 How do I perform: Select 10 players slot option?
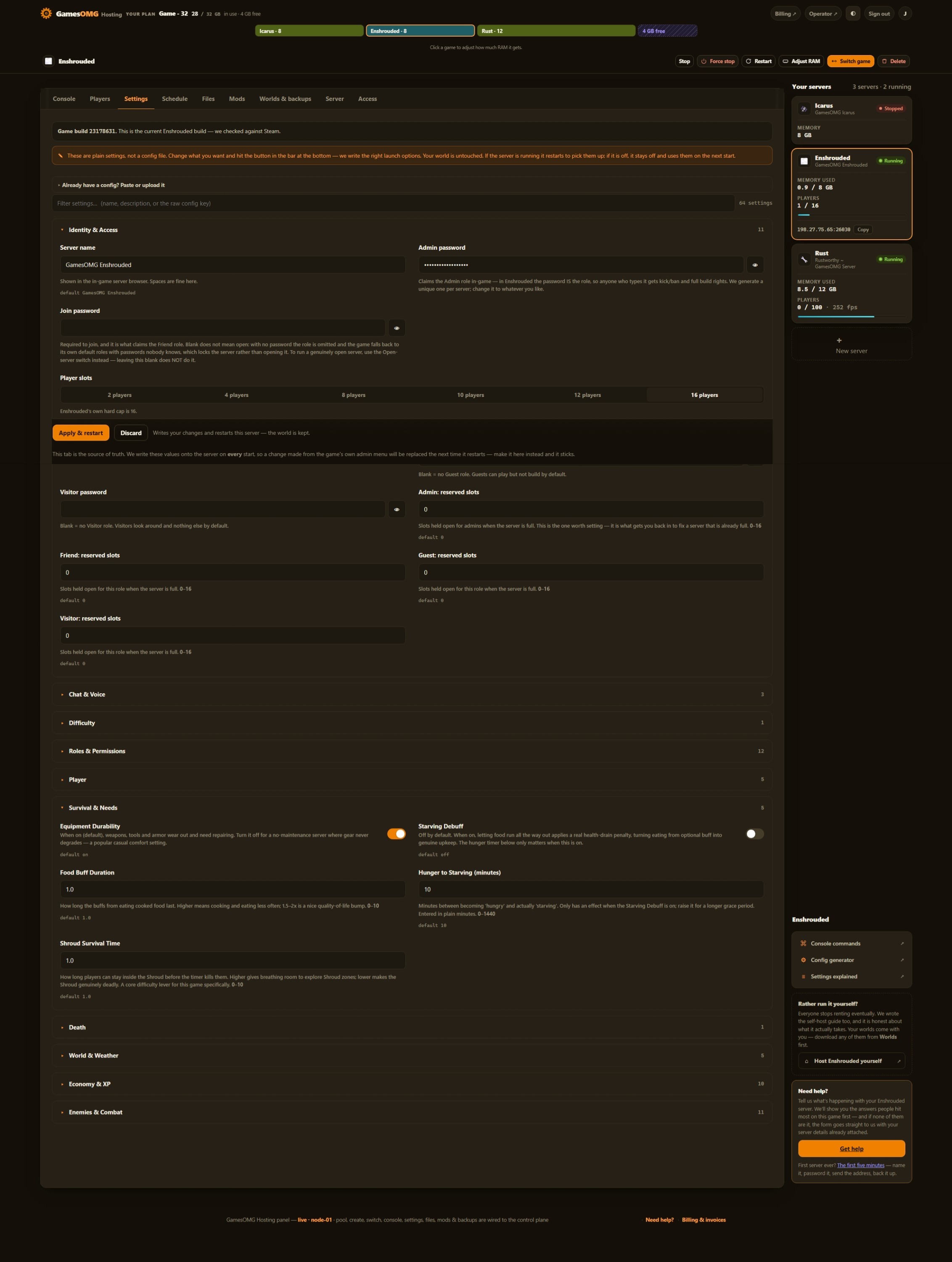[470, 395]
